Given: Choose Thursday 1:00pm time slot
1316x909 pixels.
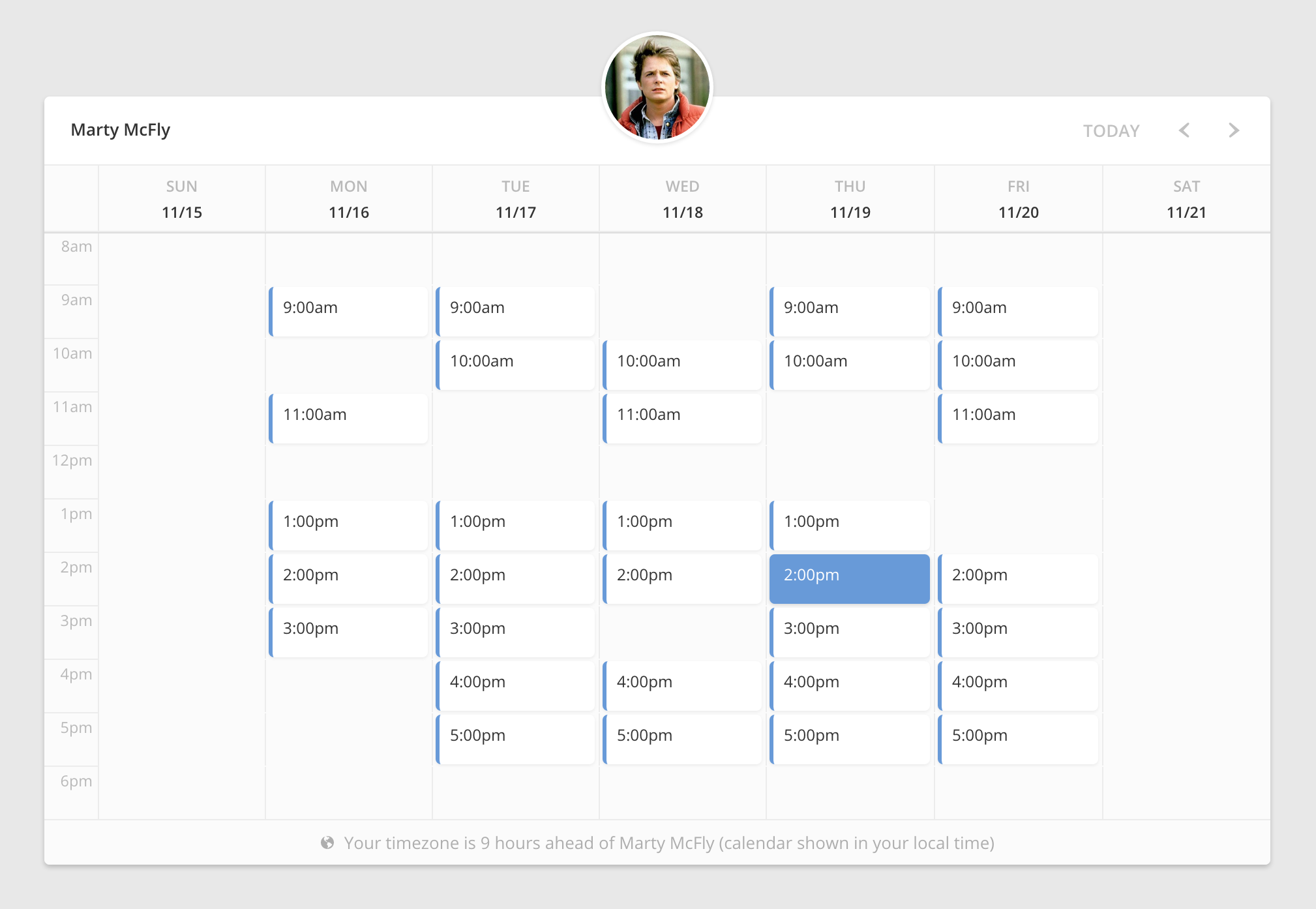Looking at the screenshot, I should click(849, 525).
